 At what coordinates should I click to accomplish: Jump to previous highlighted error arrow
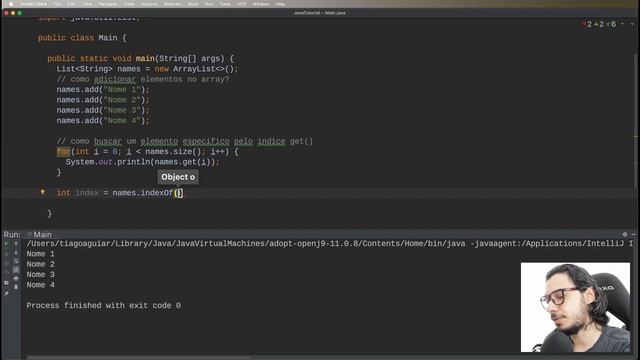coord(622,24)
